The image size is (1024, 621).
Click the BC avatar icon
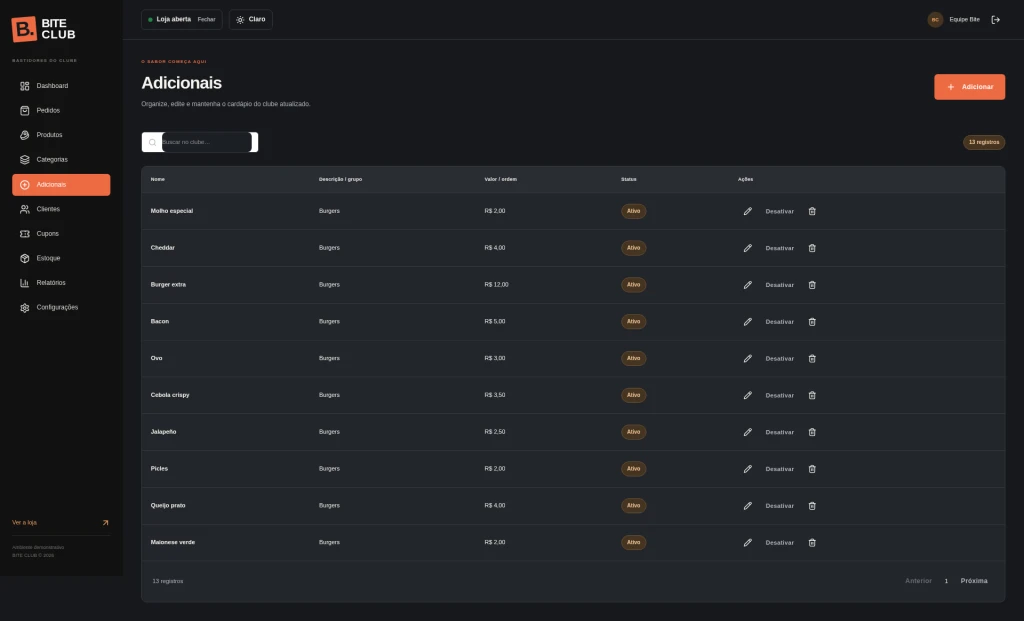pyautogui.click(x=935, y=20)
